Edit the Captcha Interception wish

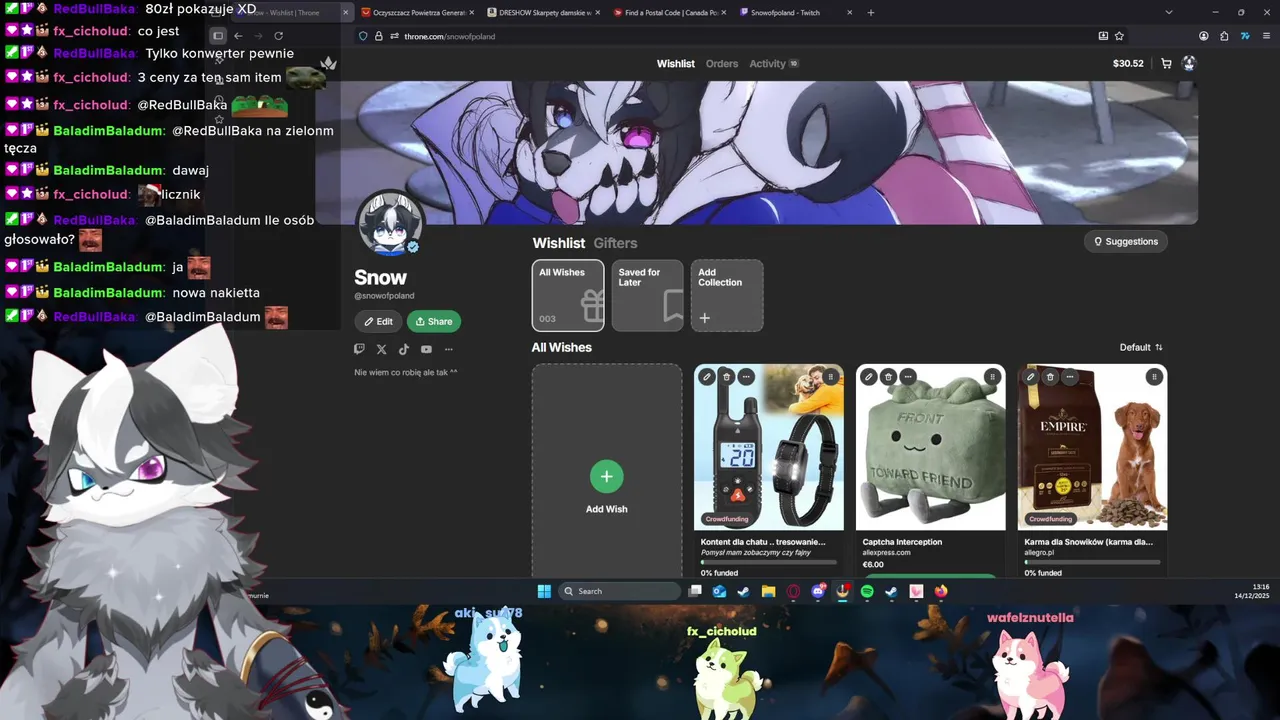coord(869,377)
